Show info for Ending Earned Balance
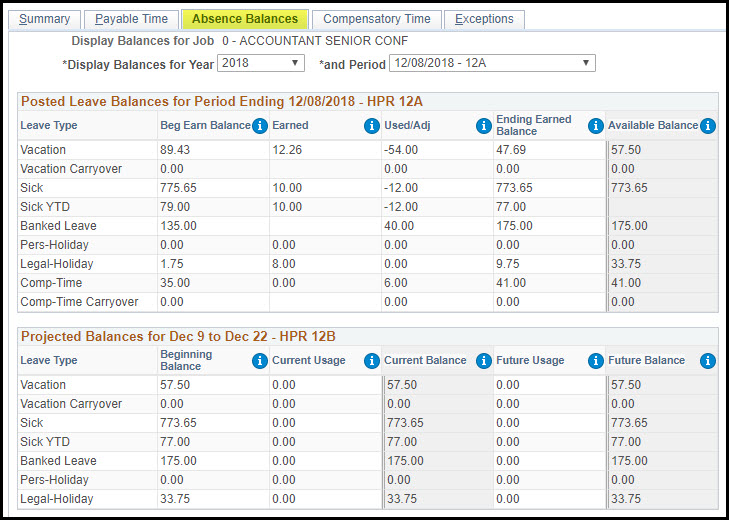The height and width of the screenshot is (520, 729). click(596, 126)
